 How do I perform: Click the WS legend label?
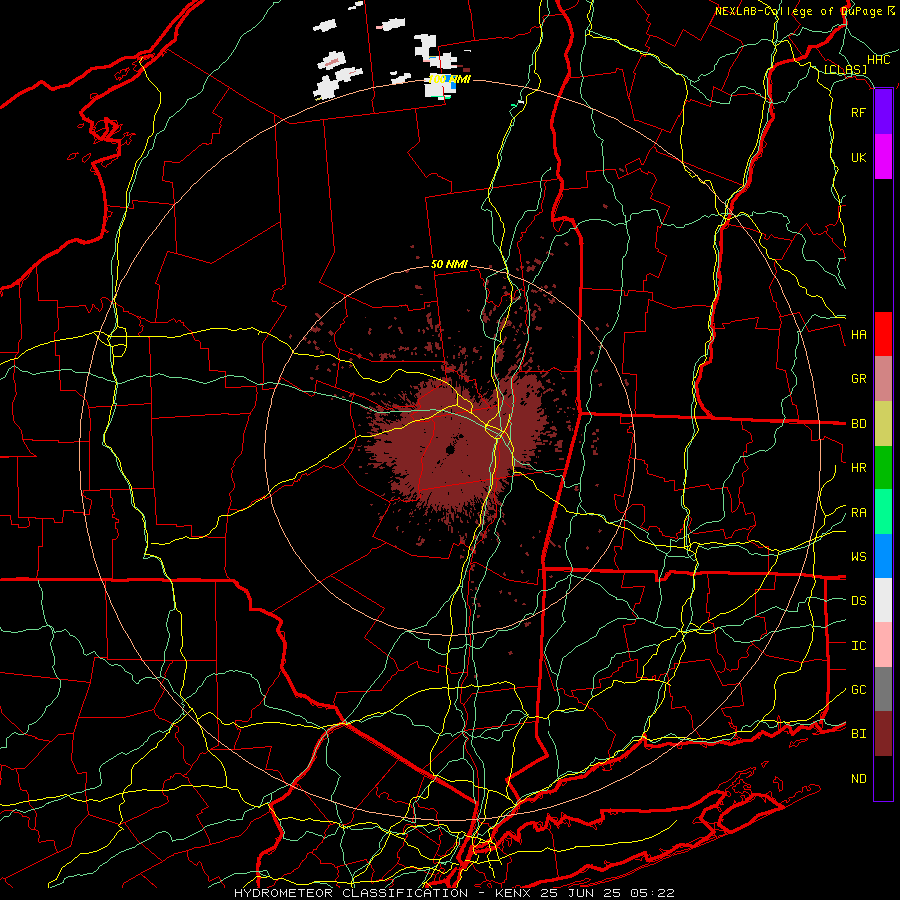(x=858, y=556)
